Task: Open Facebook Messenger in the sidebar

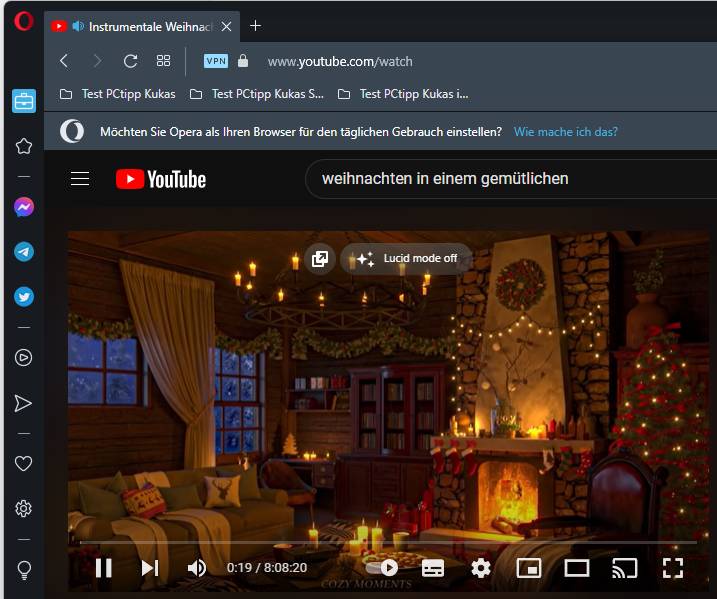Action: 24,207
